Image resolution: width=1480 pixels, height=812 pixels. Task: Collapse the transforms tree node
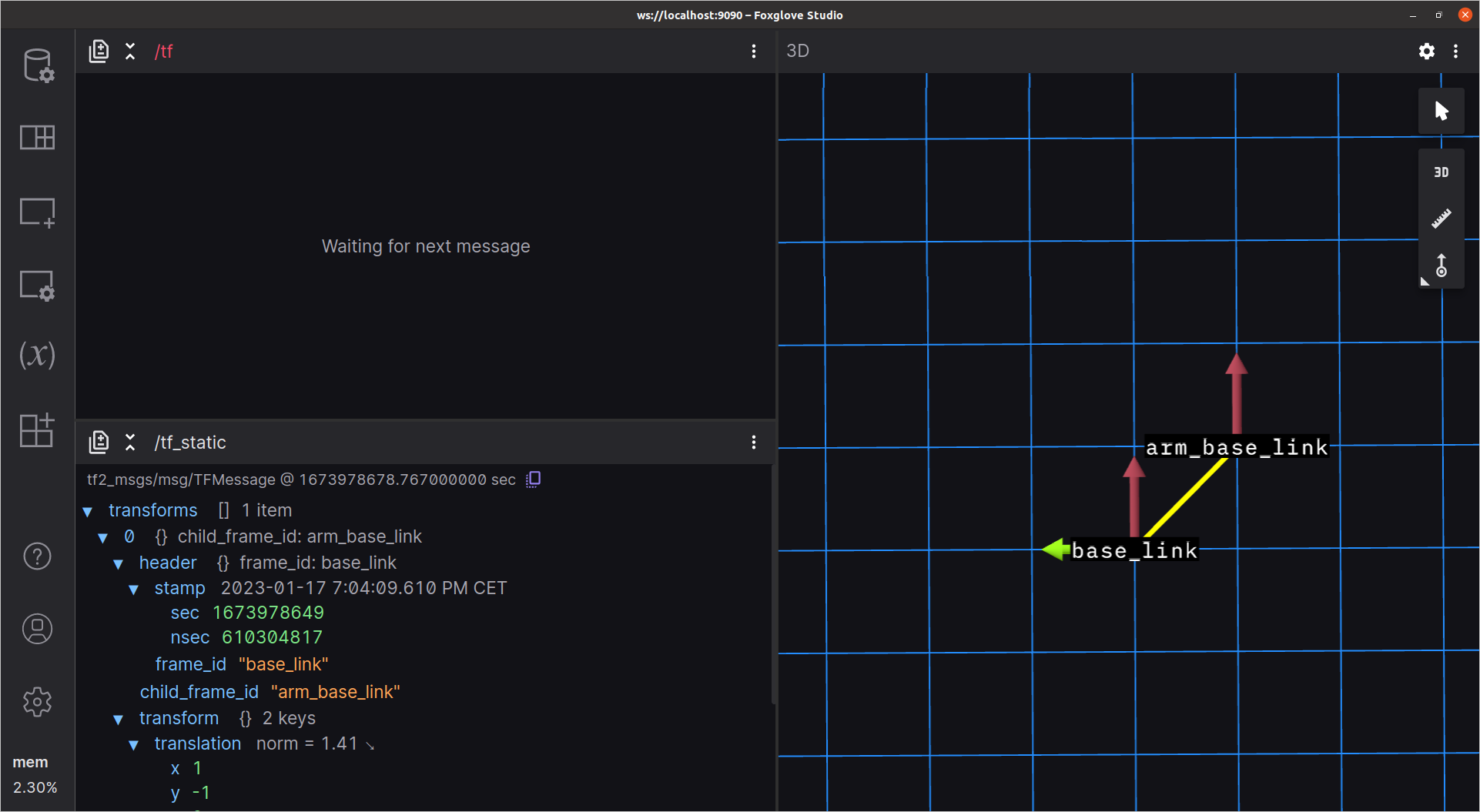click(x=88, y=511)
